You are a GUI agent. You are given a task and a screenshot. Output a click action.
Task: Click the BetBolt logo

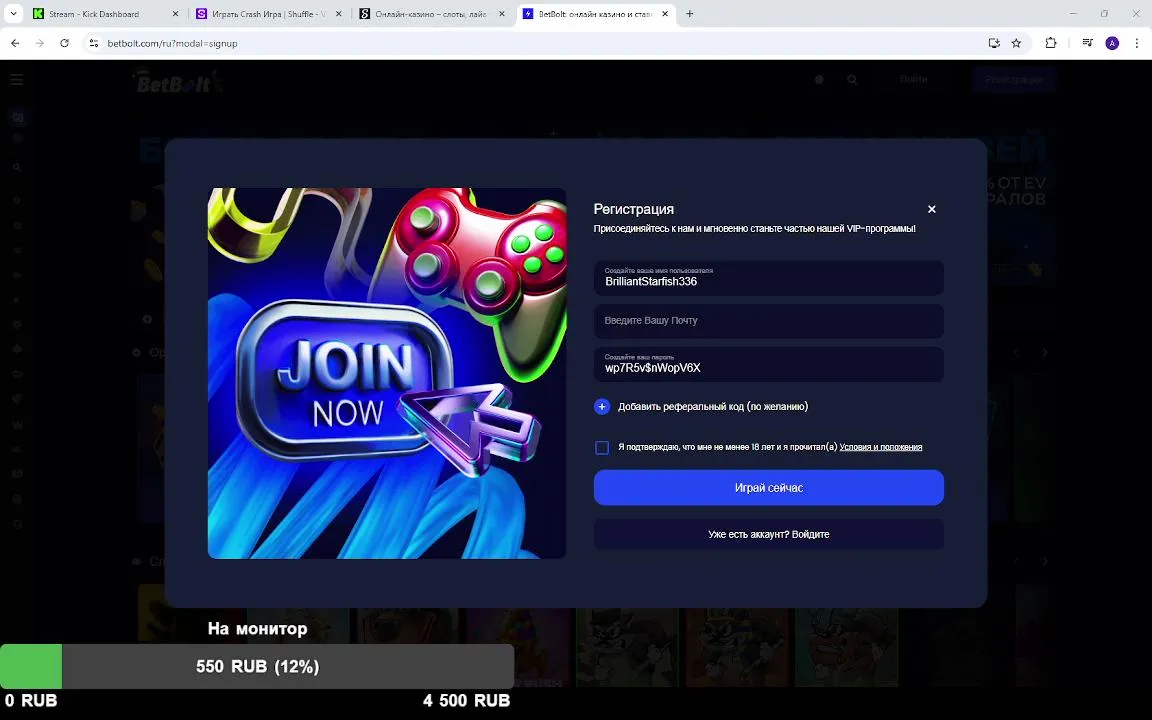click(x=177, y=82)
